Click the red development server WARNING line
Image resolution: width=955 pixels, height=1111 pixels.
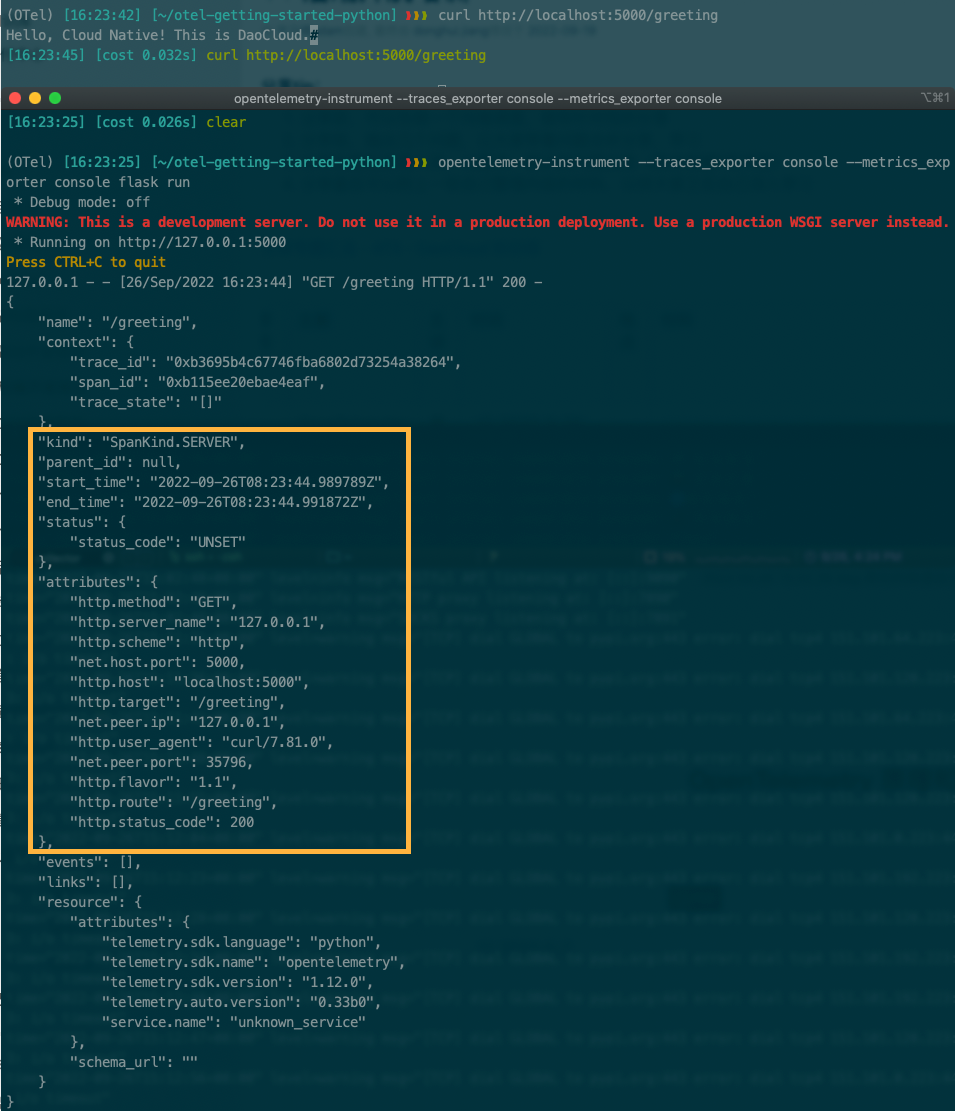477,222
